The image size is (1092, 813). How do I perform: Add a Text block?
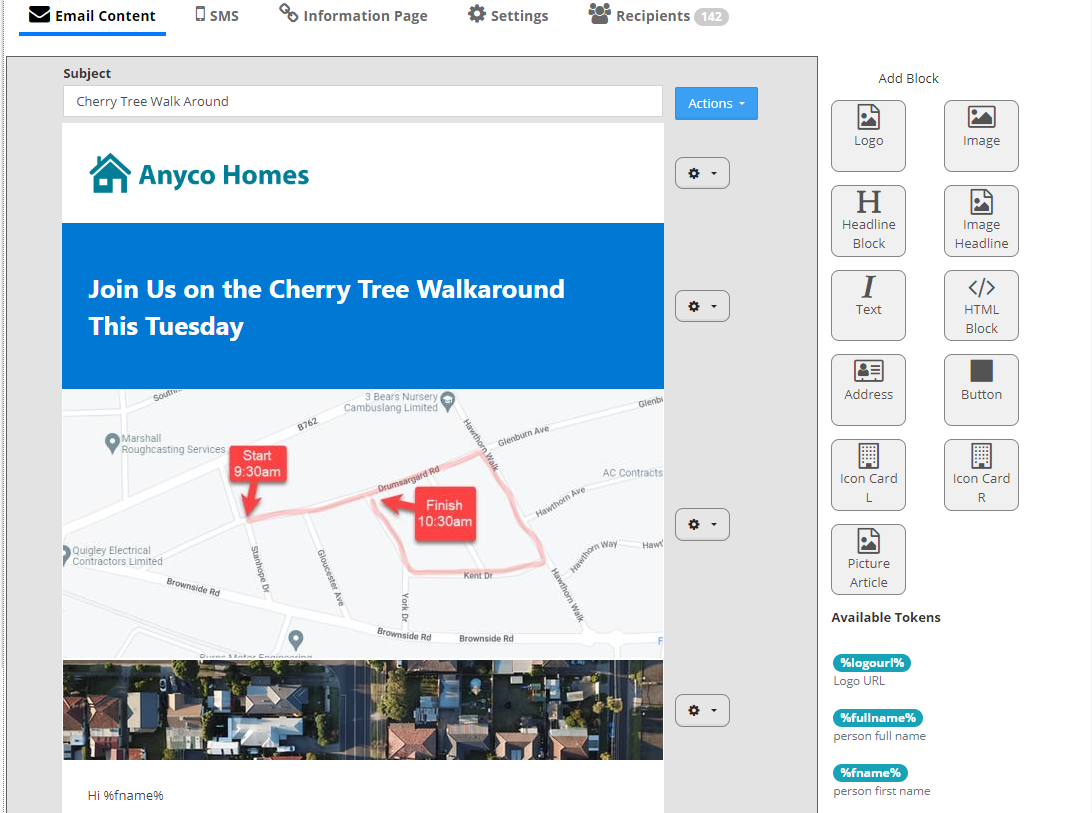click(868, 305)
